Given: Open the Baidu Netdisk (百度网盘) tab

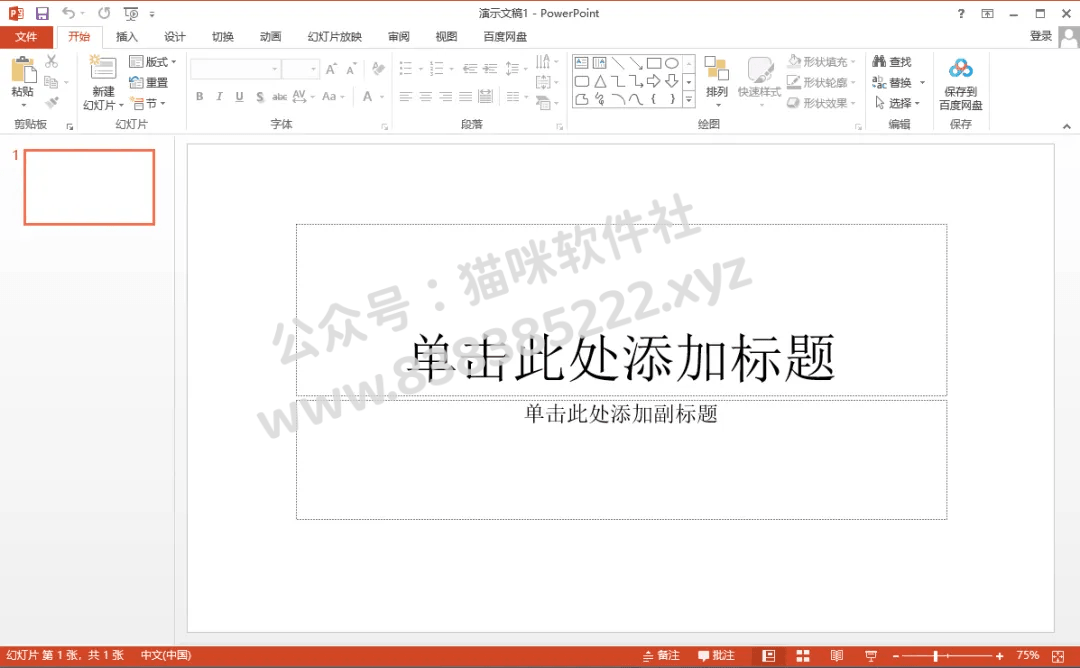Looking at the screenshot, I should (x=505, y=36).
